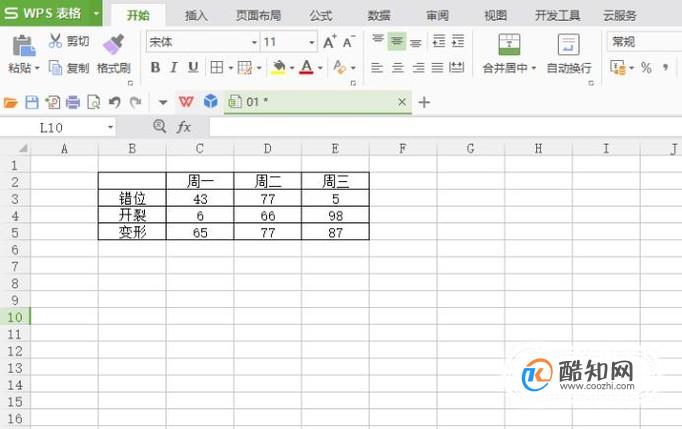The height and width of the screenshot is (429, 682).
Task: Expand font color dropdown arrow
Action: pyautogui.click(x=320, y=68)
